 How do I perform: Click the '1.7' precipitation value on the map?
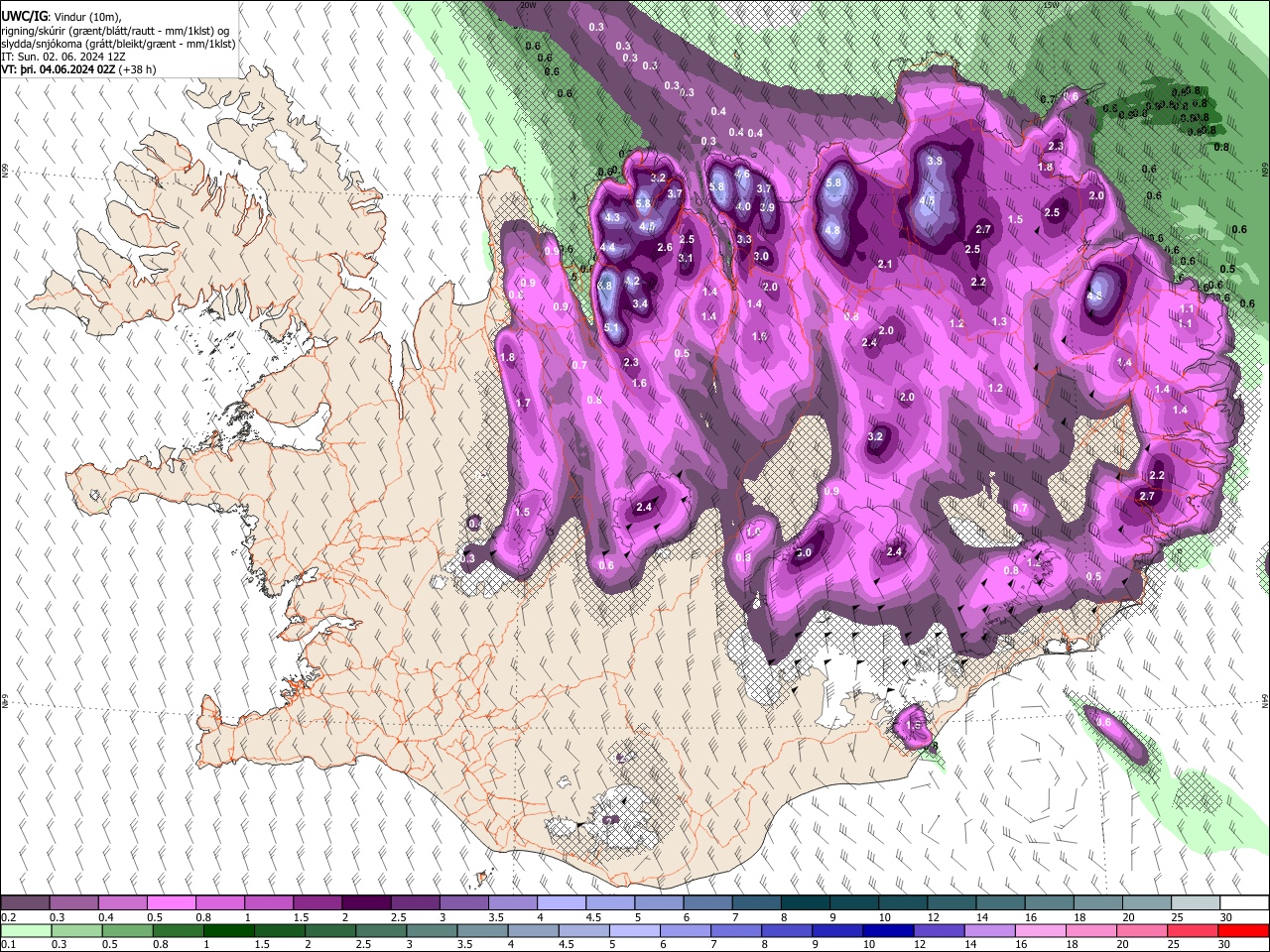tap(523, 404)
